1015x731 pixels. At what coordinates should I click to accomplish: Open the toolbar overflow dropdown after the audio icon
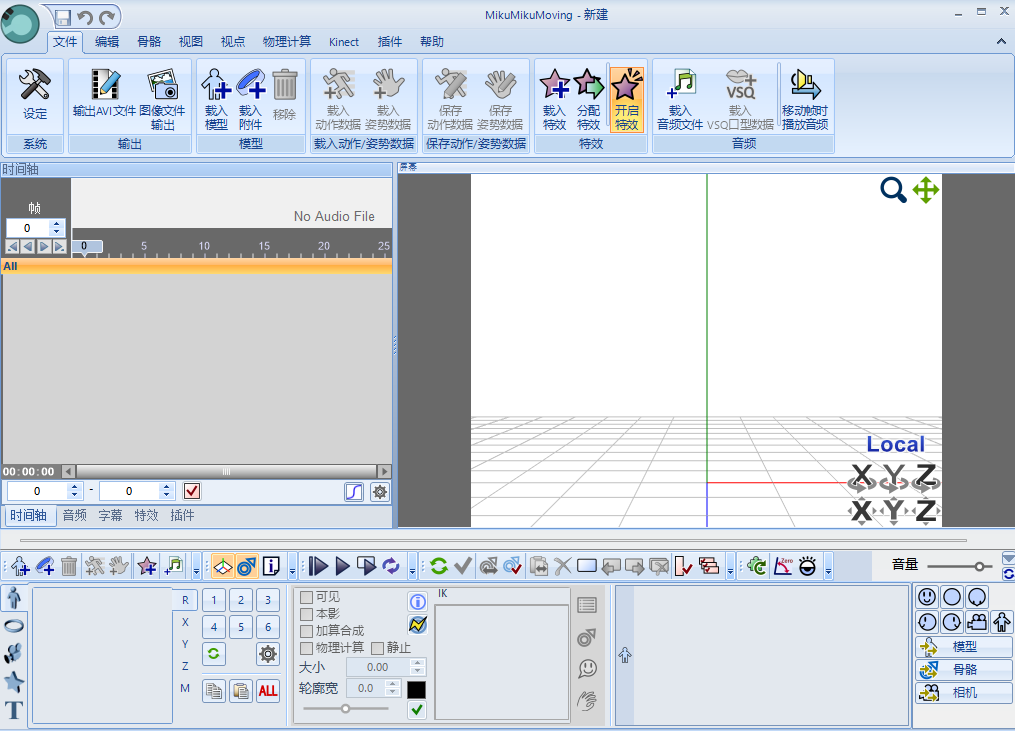coord(196,568)
